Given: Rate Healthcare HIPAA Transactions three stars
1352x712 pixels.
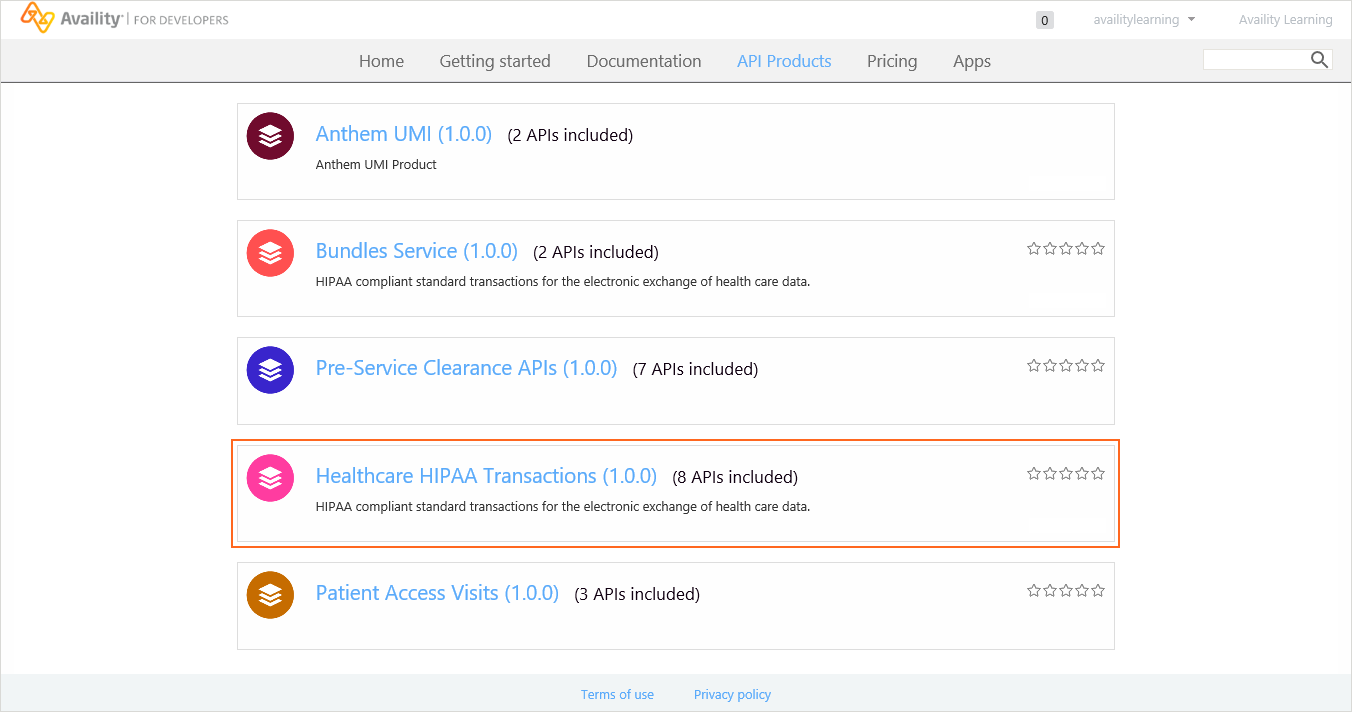Looking at the screenshot, I should (x=1066, y=474).
